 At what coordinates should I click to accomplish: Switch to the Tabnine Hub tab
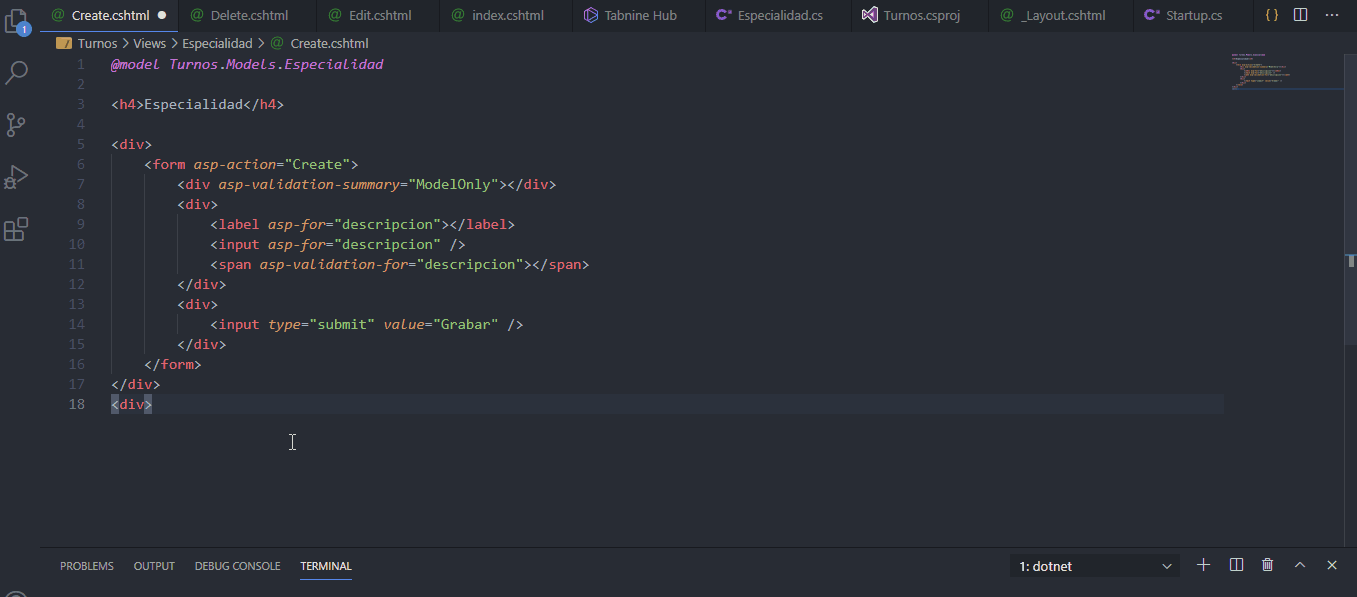pos(640,15)
